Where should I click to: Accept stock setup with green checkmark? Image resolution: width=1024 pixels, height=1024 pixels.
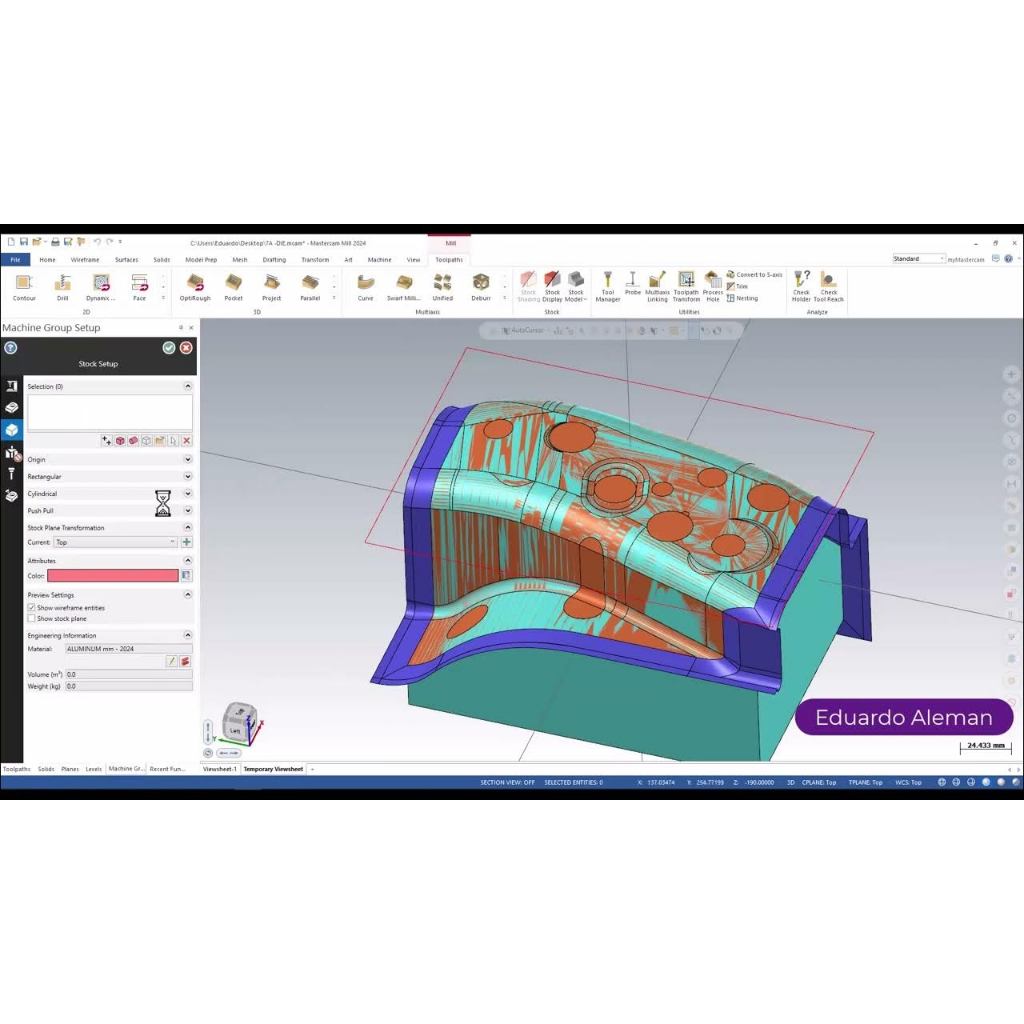tap(169, 348)
